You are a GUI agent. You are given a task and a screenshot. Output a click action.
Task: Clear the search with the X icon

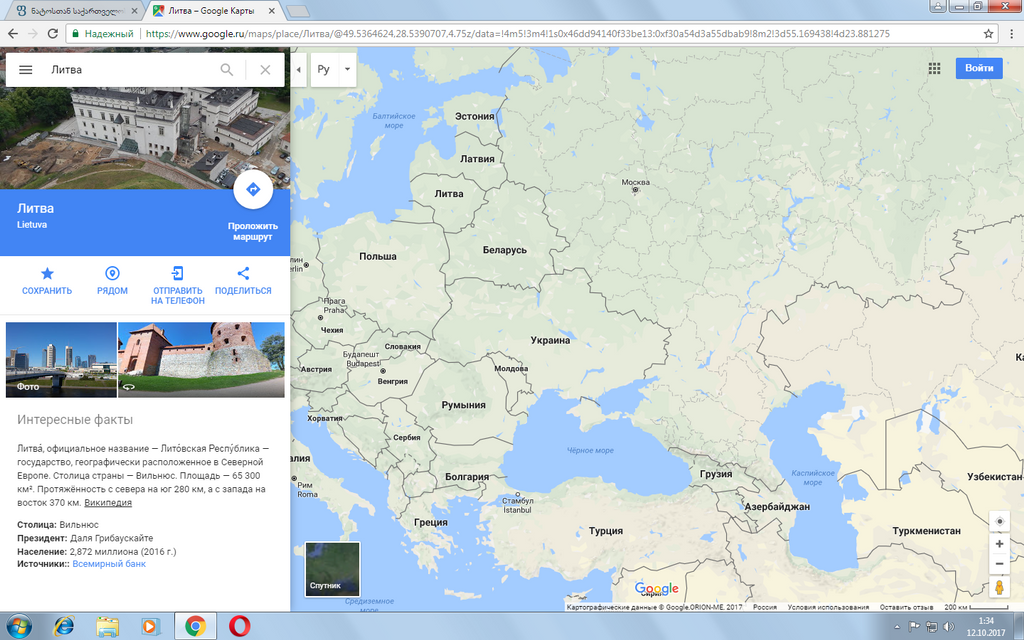tap(265, 69)
